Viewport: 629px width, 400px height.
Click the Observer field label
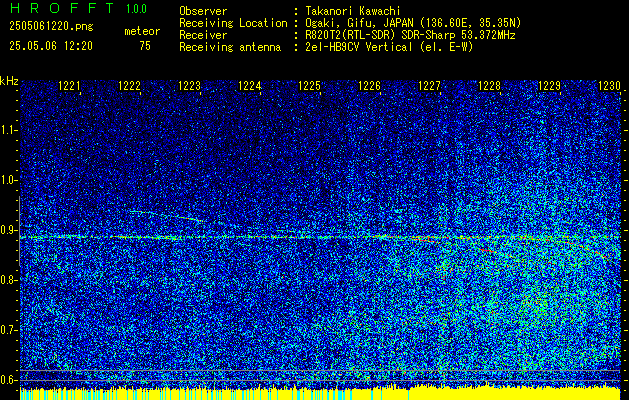pos(203,11)
